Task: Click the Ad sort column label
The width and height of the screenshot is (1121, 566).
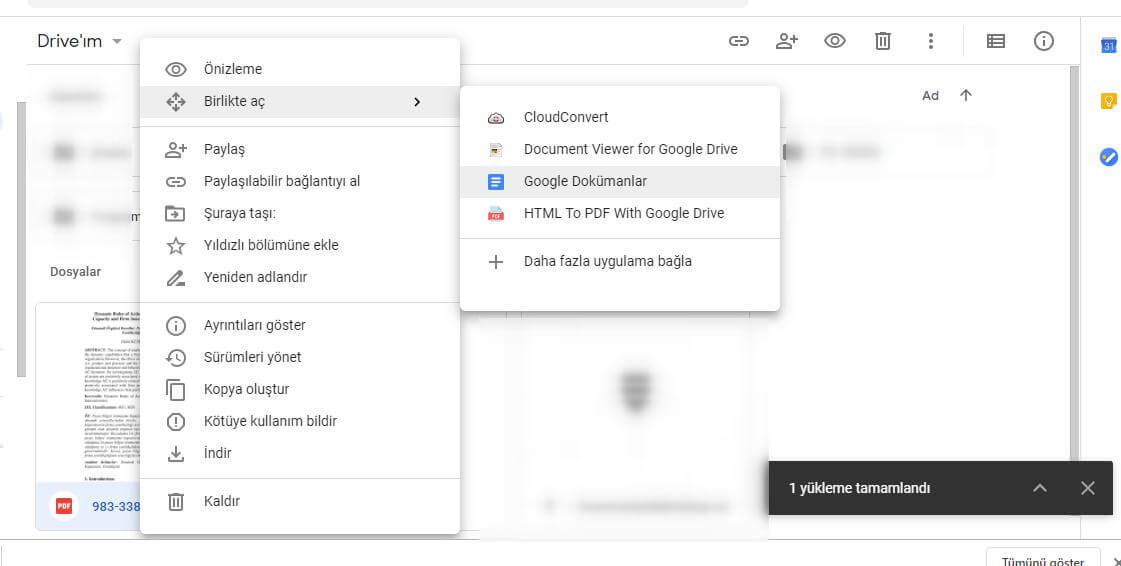Action: coord(930,96)
